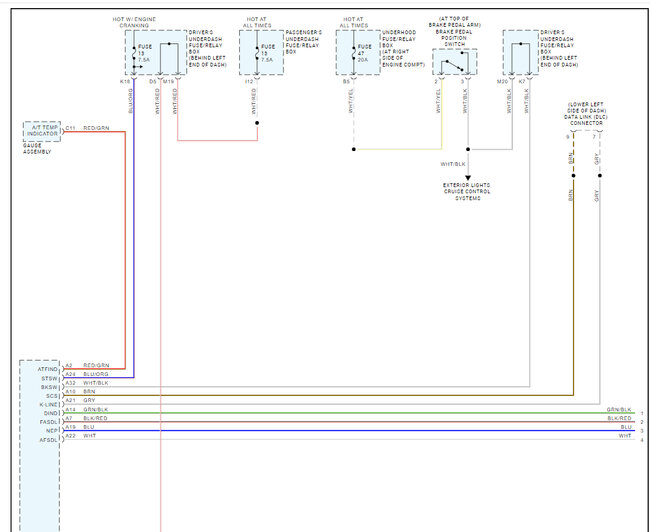Click pin label 'A14' beside GRN/BLK
650x532 pixels.
pyautogui.click(x=70, y=409)
